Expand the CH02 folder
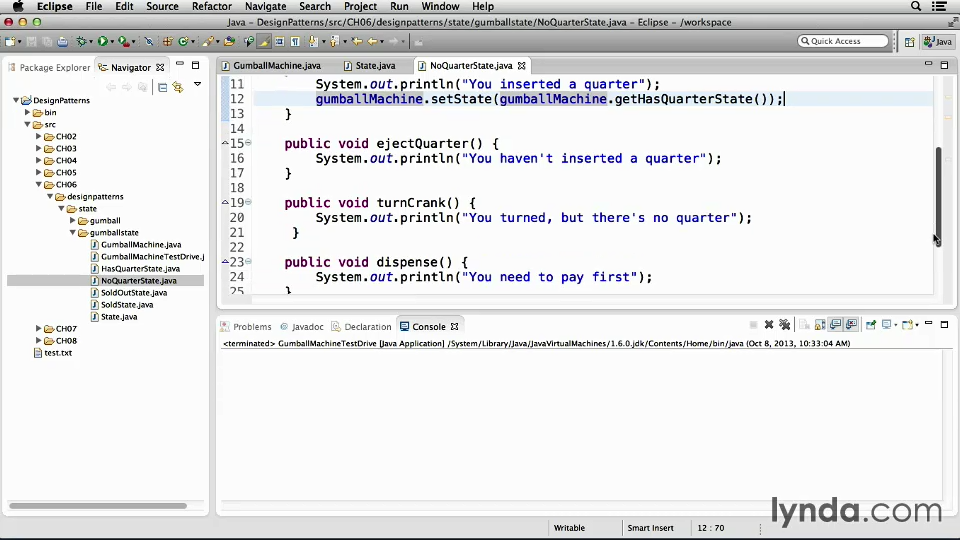Image resolution: width=960 pixels, height=540 pixels. coord(38,136)
